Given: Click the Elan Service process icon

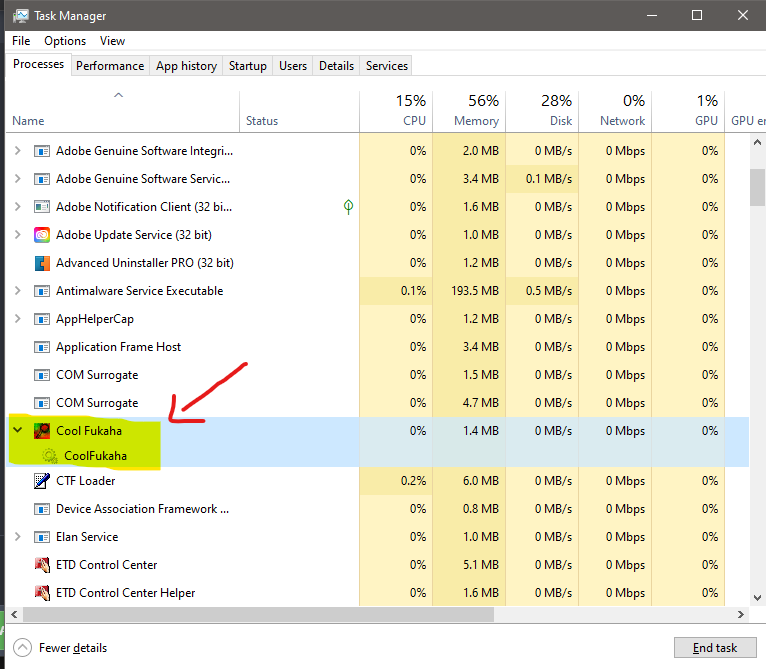Looking at the screenshot, I should tap(42, 537).
